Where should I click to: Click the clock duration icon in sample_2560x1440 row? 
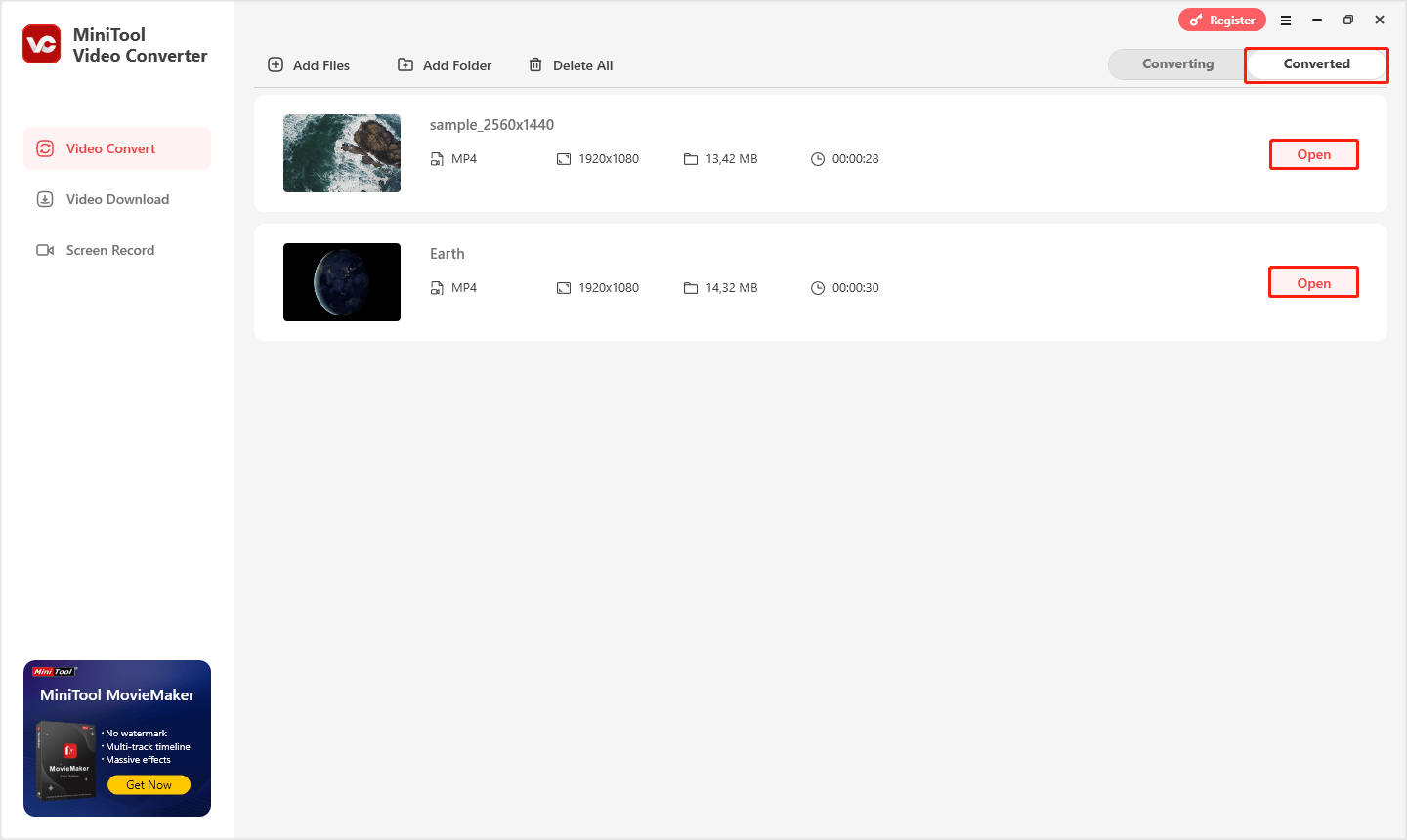pyautogui.click(x=818, y=159)
